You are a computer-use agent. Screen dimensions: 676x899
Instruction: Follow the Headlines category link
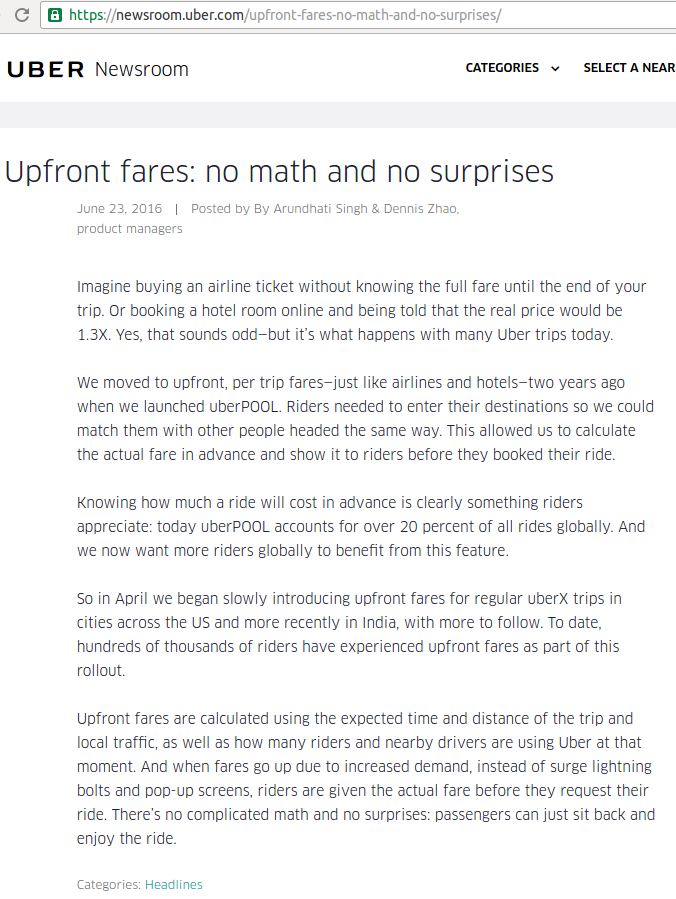(x=174, y=885)
